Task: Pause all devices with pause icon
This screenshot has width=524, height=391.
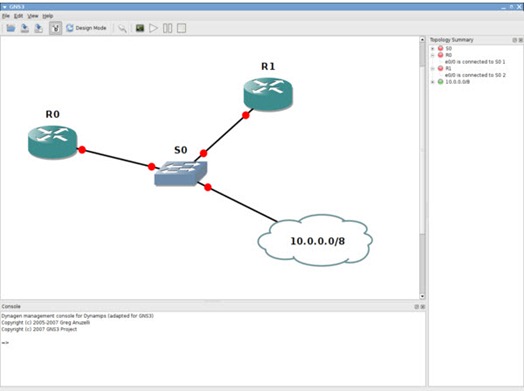Action: point(167,28)
